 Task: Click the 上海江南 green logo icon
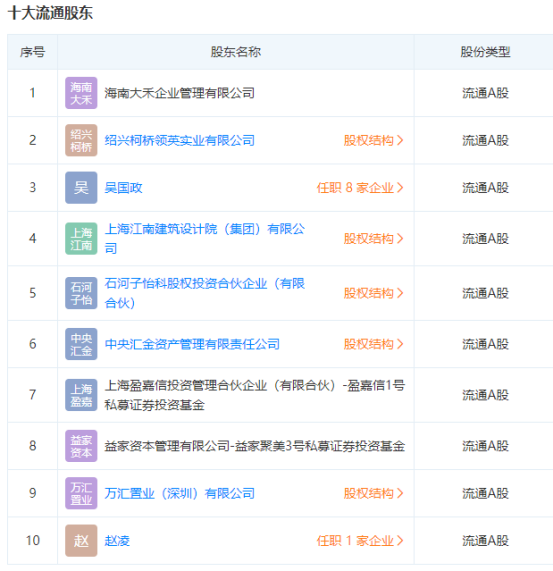(81, 239)
